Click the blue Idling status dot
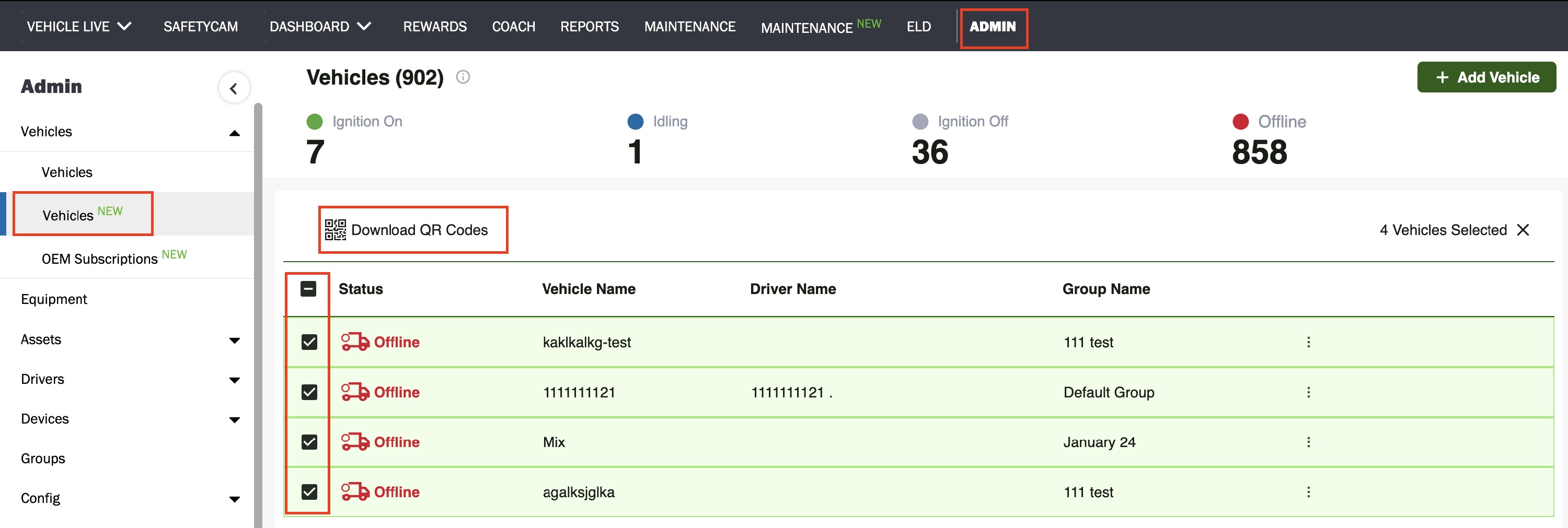 tap(636, 122)
